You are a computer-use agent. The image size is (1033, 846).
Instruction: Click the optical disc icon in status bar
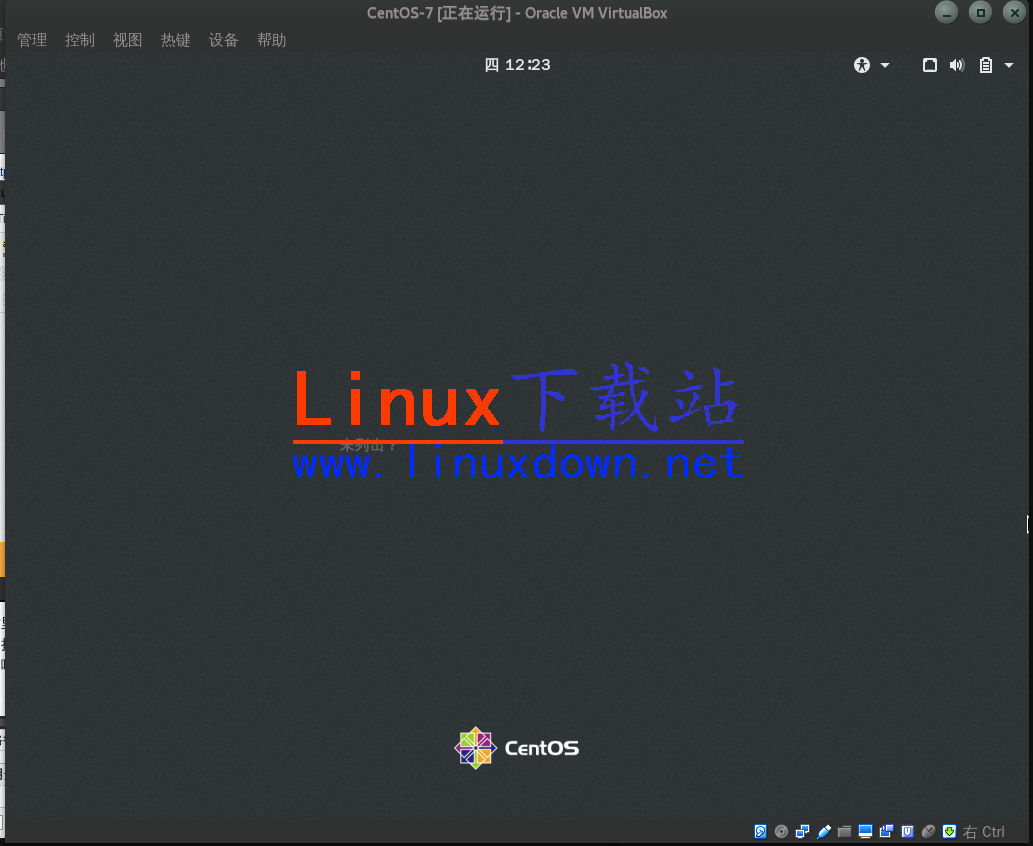(x=781, y=832)
